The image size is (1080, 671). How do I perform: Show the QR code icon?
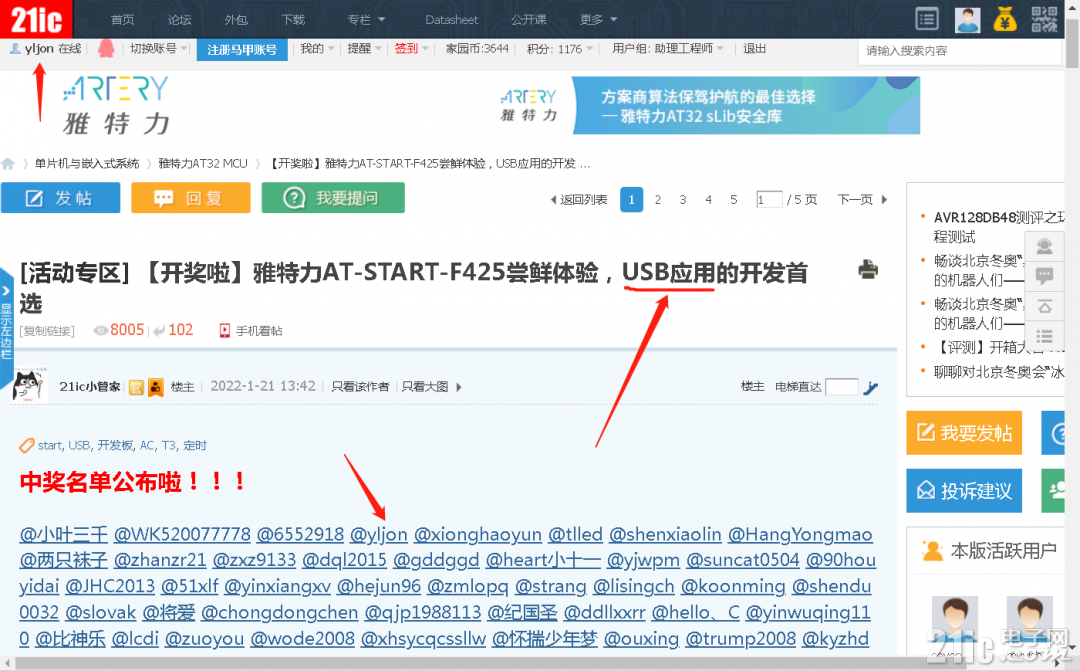1044,19
